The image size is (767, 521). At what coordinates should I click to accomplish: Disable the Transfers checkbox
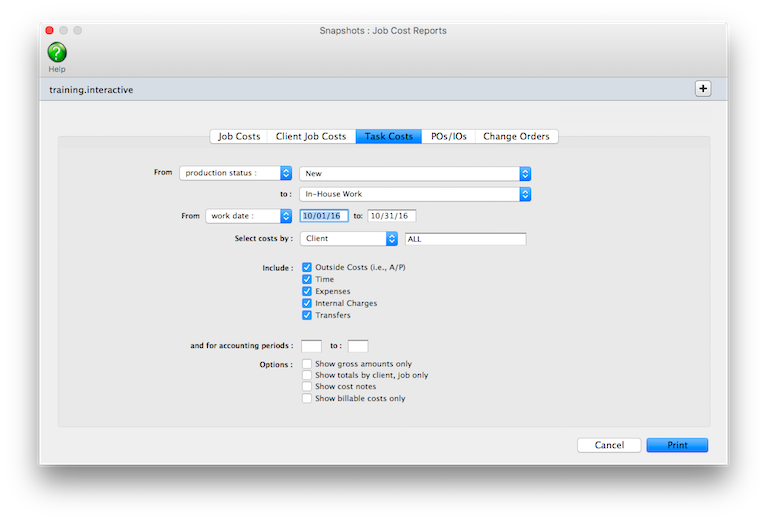(x=307, y=315)
